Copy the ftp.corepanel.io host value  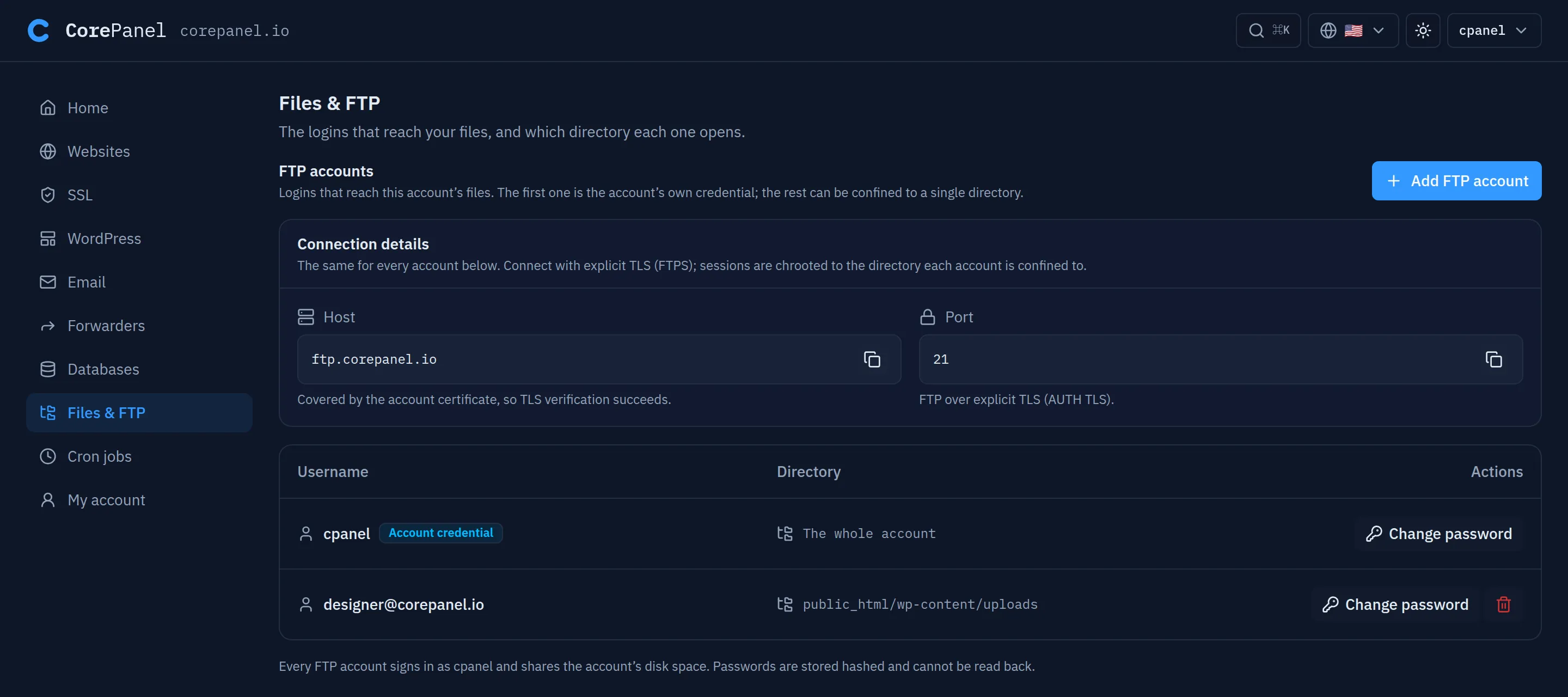872,359
